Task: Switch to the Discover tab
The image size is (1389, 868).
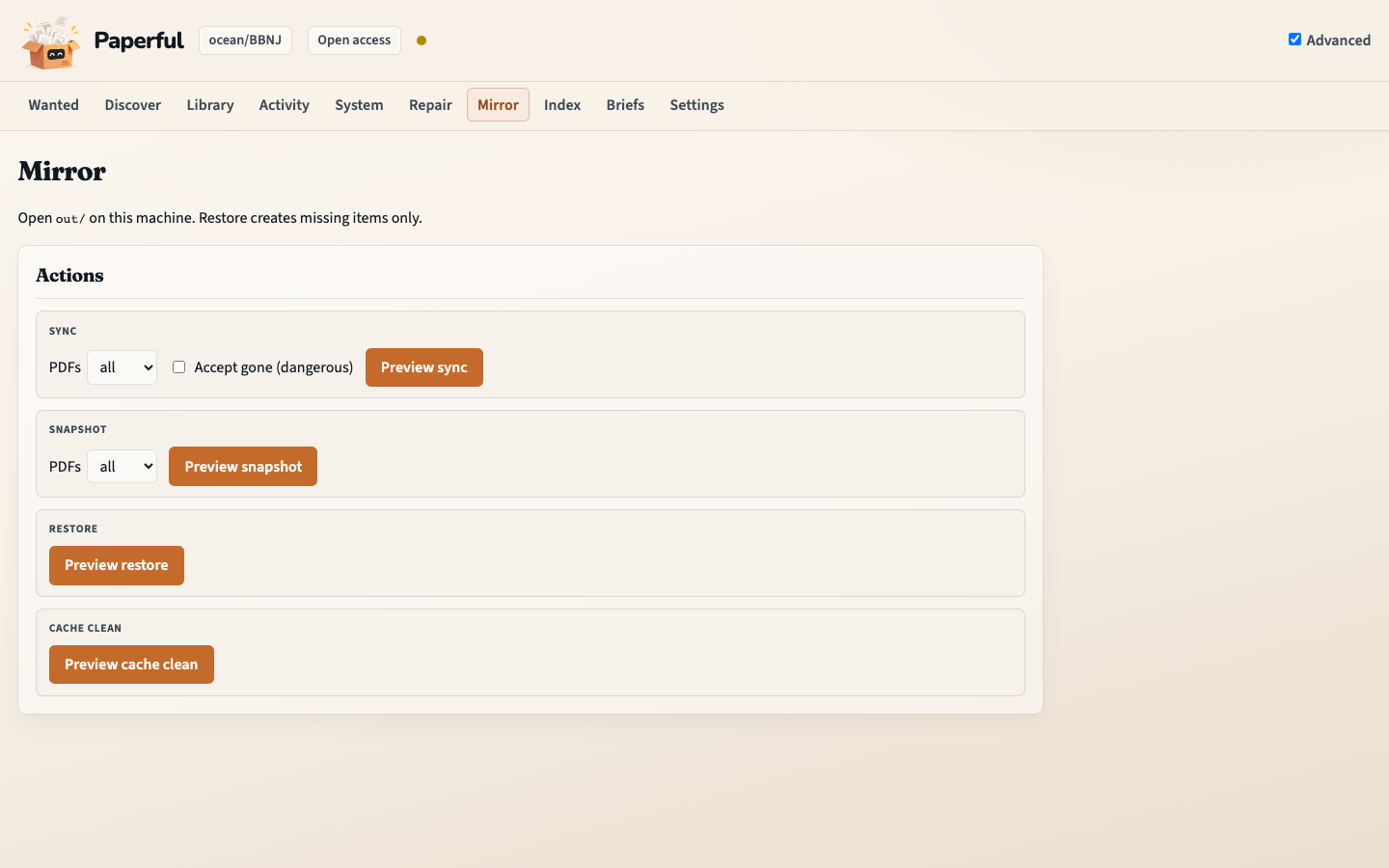Action: click(x=133, y=105)
